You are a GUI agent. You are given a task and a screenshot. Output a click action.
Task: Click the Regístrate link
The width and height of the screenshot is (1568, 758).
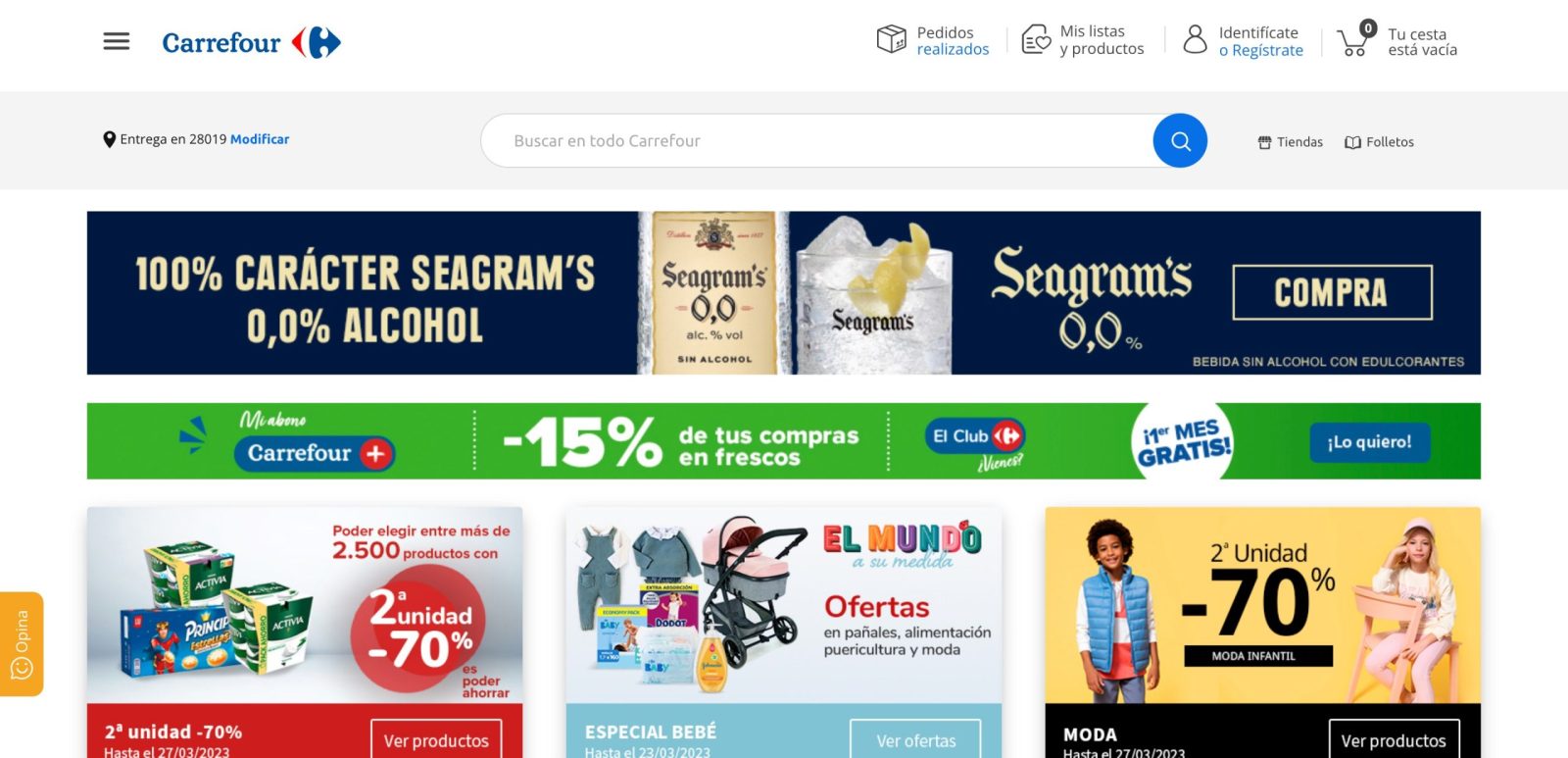tap(1268, 51)
